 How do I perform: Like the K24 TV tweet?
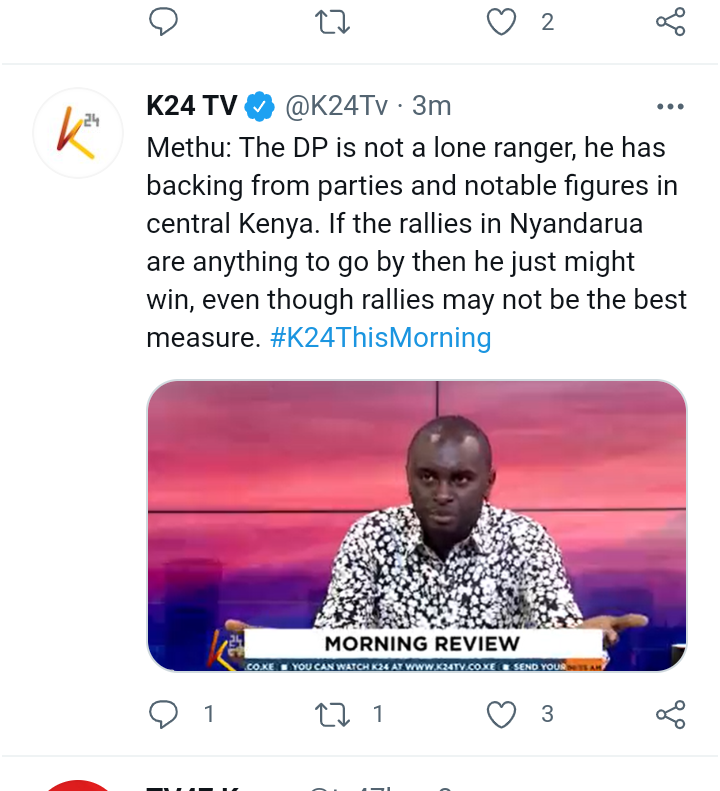501,714
